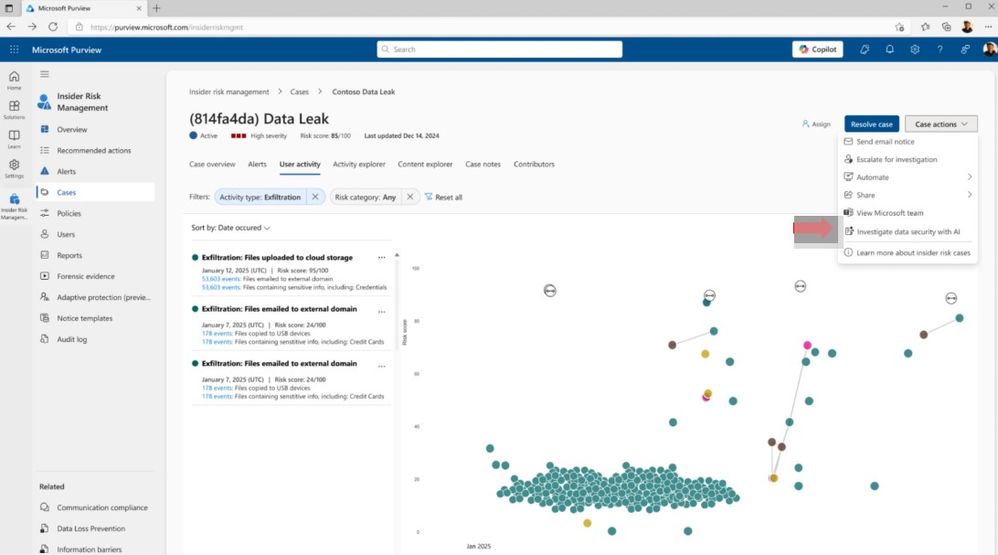The width and height of the screenshot is (998, 555).
Task: Switch to Activity explorer tab
Action: [x=359, y=164]
